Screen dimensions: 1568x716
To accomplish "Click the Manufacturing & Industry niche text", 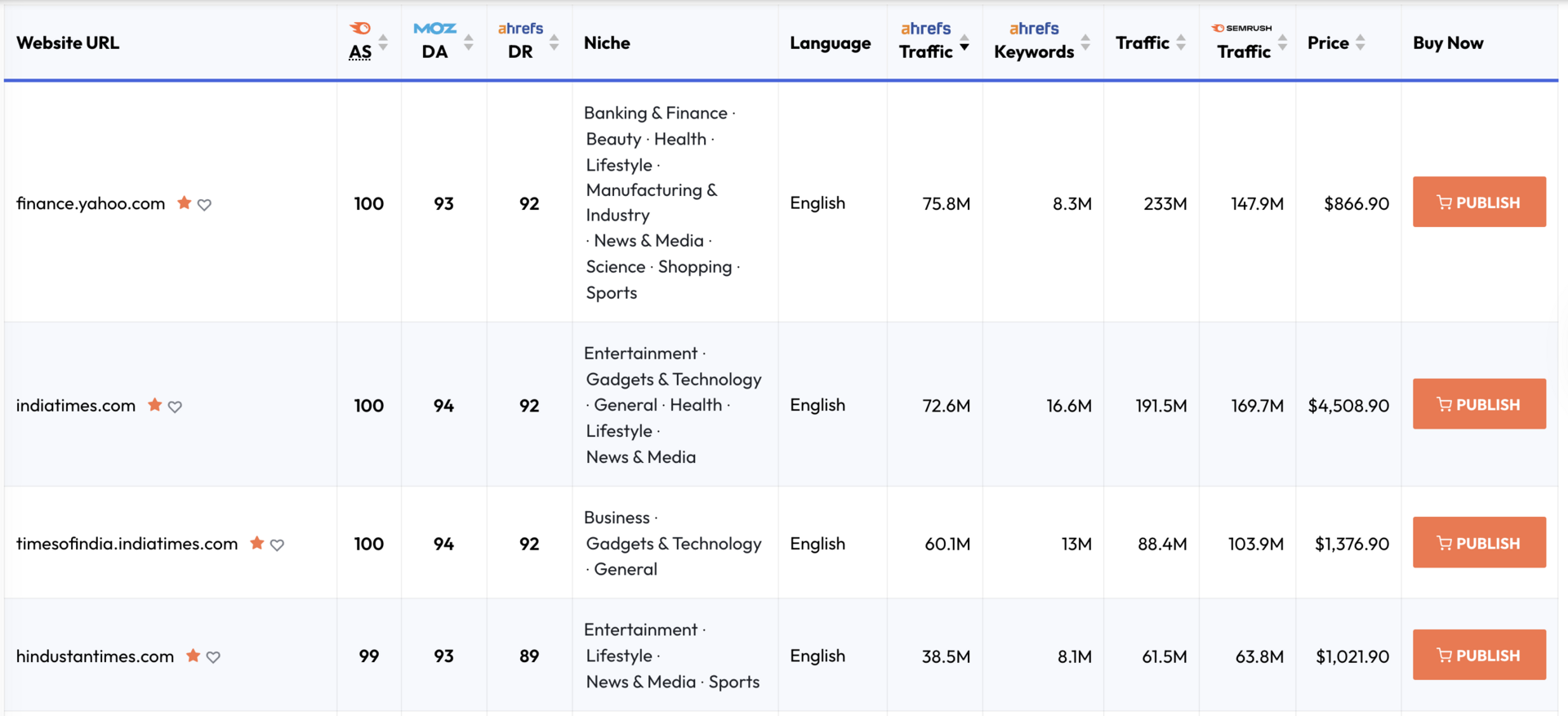I will (652, 202).
